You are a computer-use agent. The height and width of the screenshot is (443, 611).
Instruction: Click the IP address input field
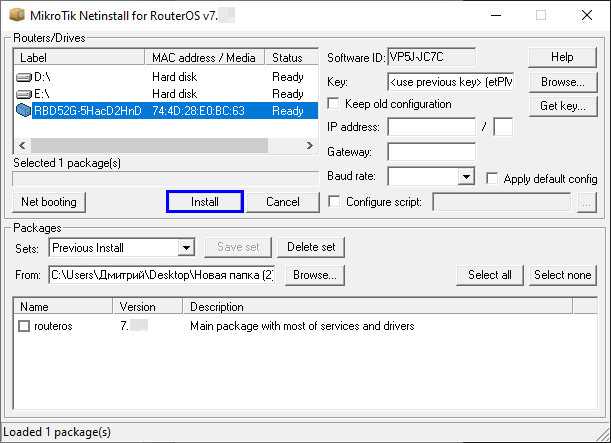pos(431,127)
